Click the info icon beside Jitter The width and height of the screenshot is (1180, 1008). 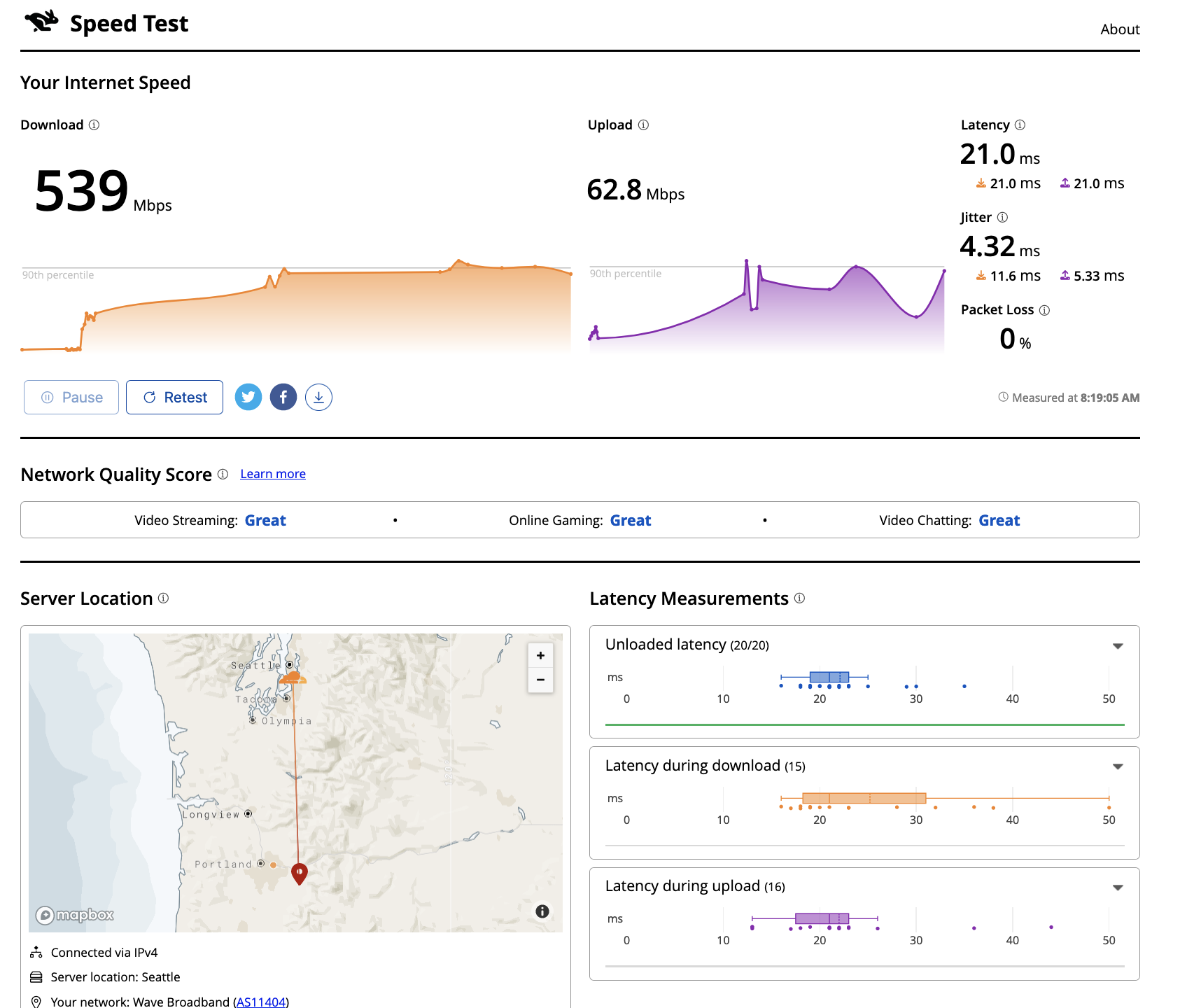pos(1002,218)
